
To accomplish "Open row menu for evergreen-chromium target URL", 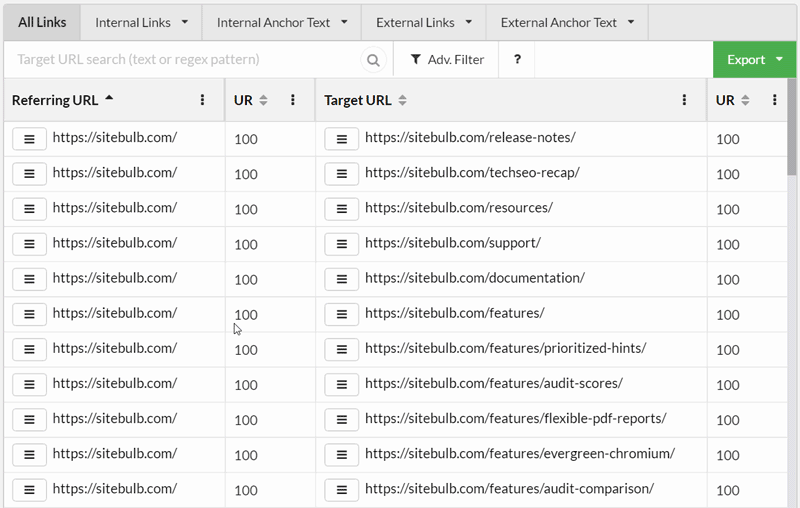I will pyautogui.click(x=341, y=455).
